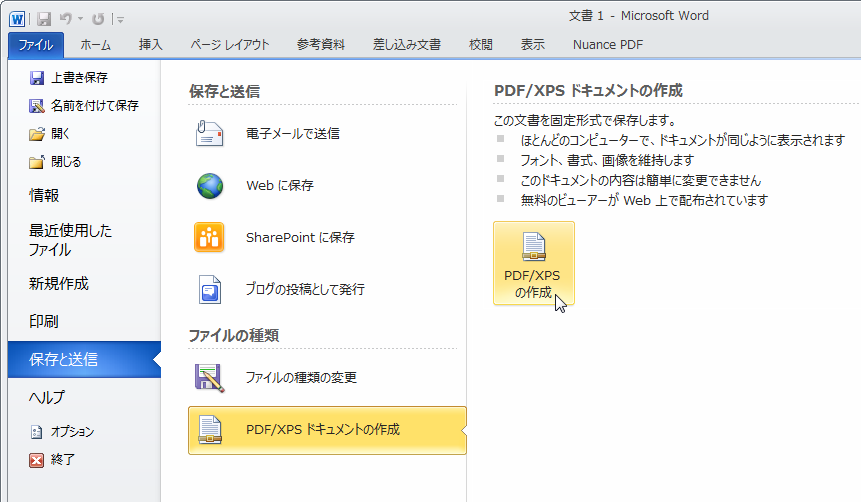Screen dimensions: 861x502
Task: Select PDF/XPS ドキュメントの作成 list entry
Action: click(x=327, y=431)
